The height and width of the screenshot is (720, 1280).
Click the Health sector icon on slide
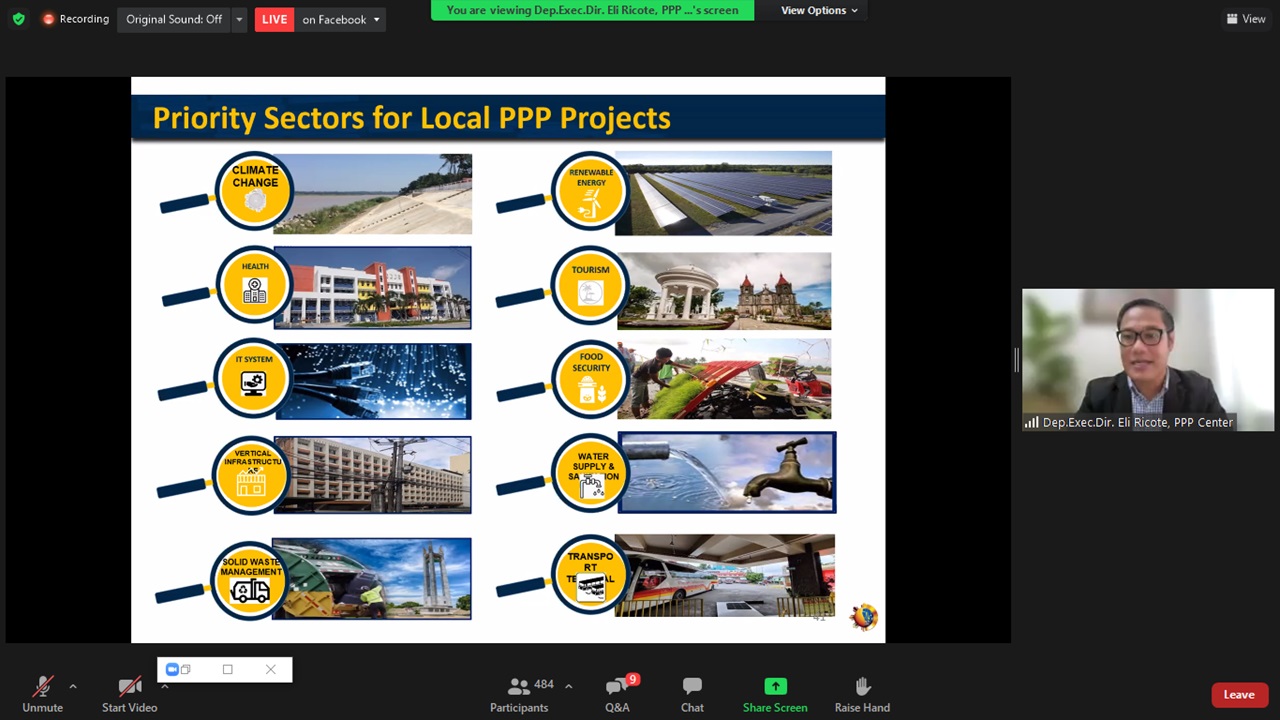coord(254,286)
